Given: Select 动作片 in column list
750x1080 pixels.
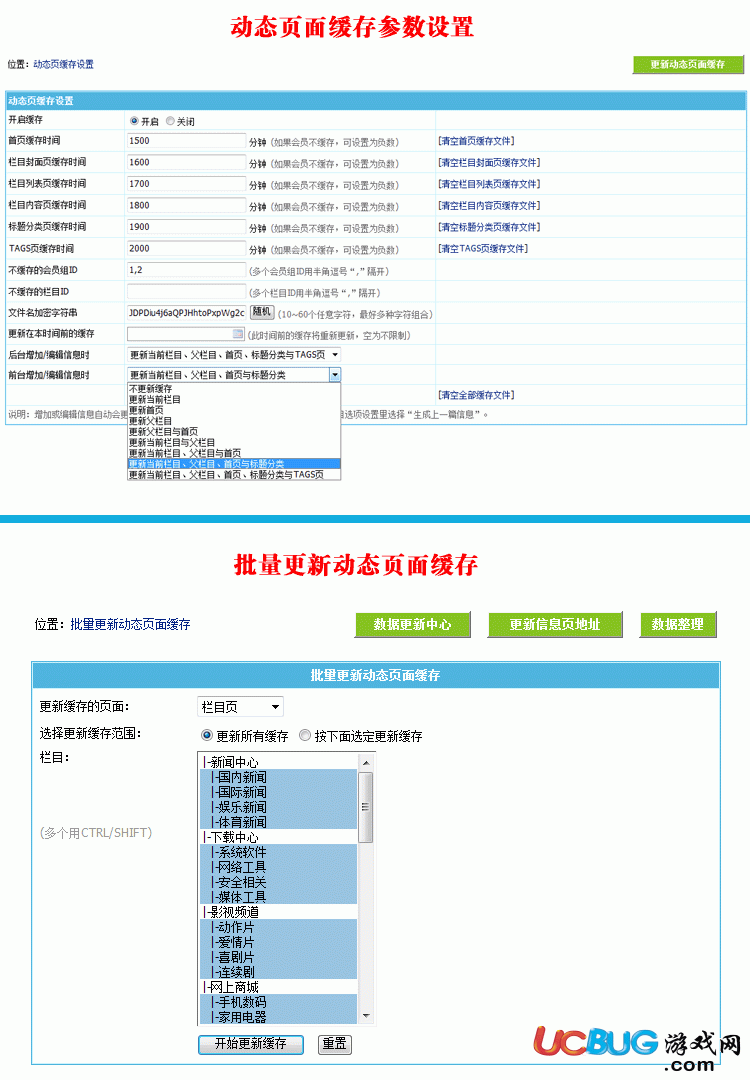Looking at the screenshot, I should pyautogui.click(x=278, y=927).
